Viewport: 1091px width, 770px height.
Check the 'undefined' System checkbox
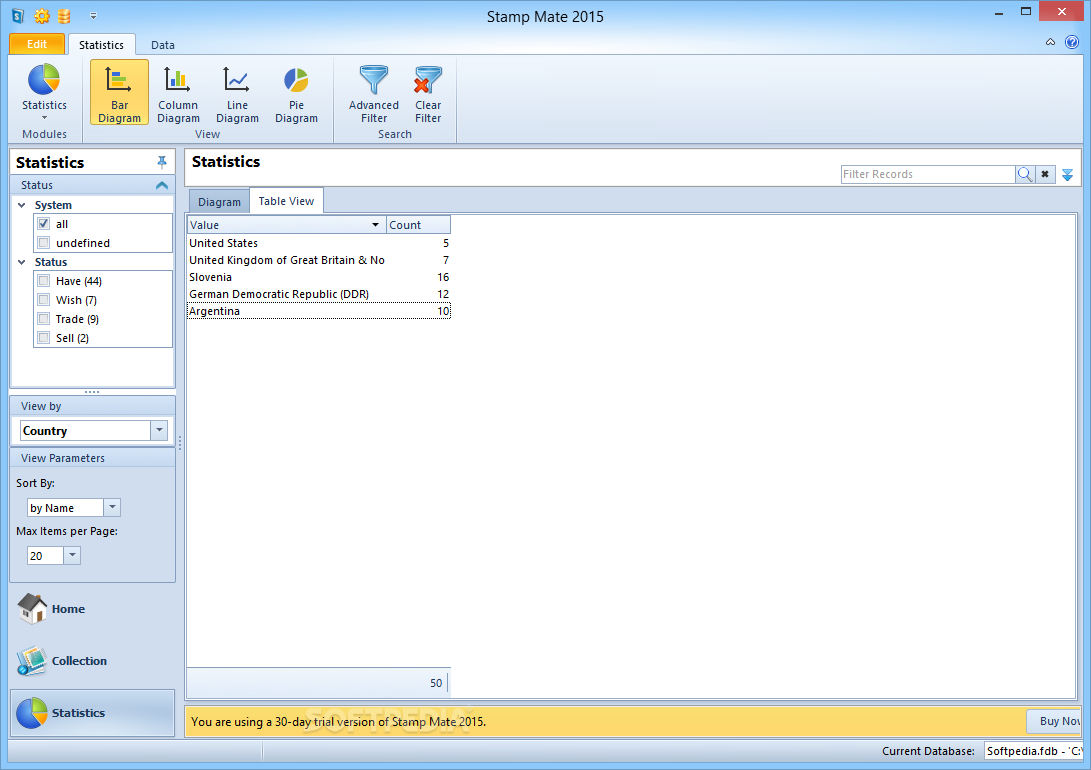click(x=44, y=243)
